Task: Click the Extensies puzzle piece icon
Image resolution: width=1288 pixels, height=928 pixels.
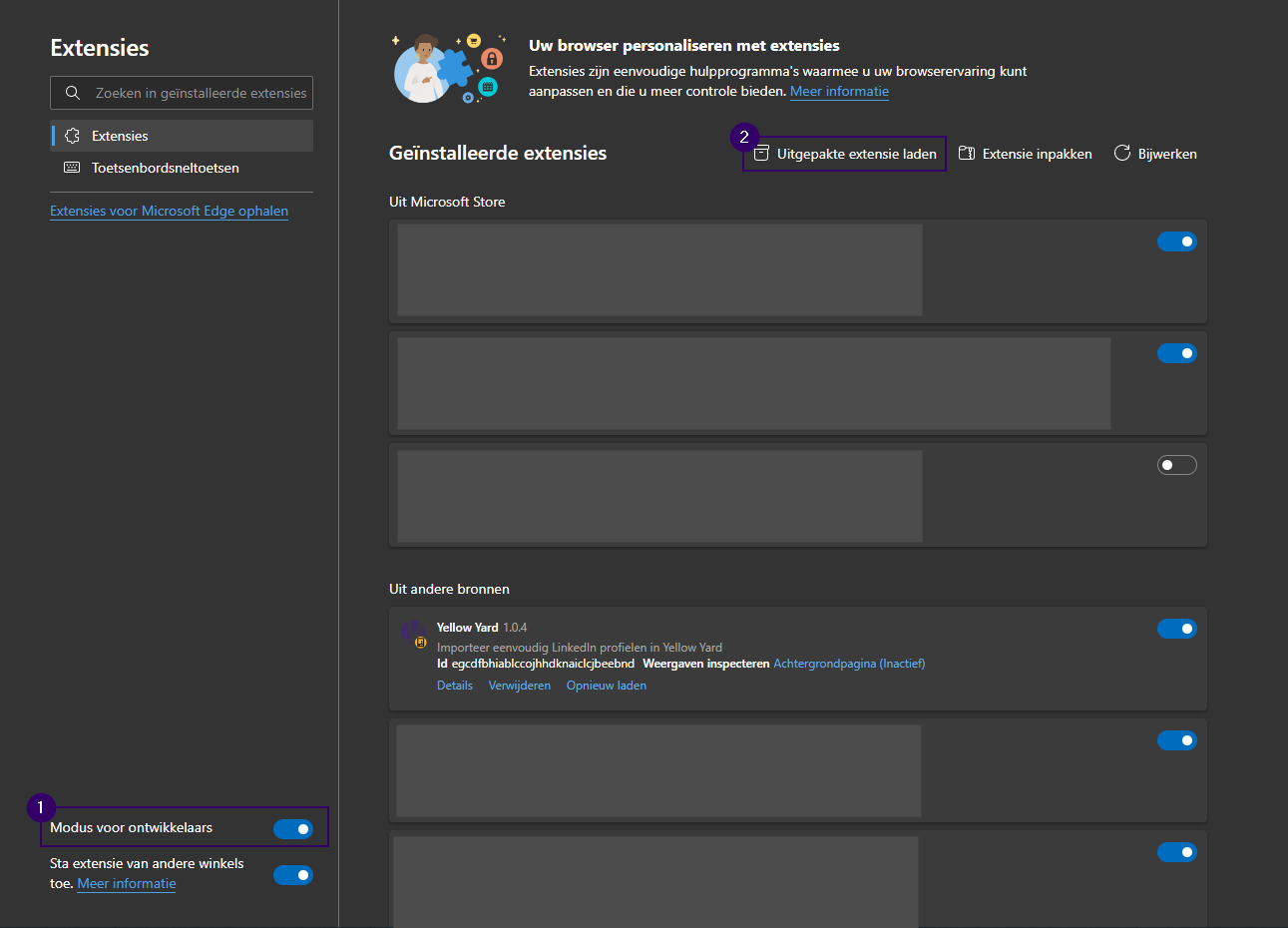Action: point(72,136)
